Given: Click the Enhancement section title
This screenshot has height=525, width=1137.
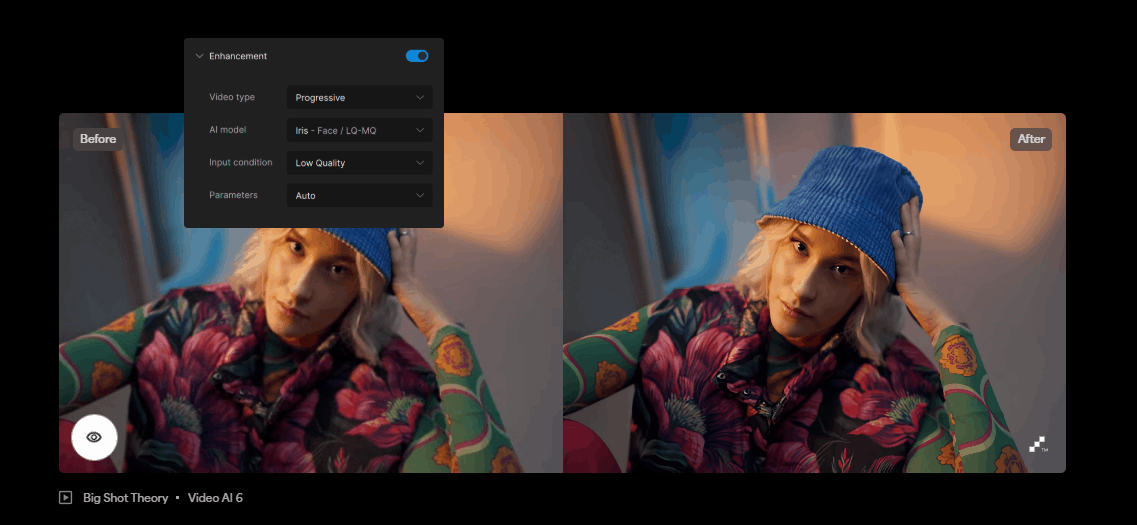Looking at the screenshot, I should click(238, 56).
